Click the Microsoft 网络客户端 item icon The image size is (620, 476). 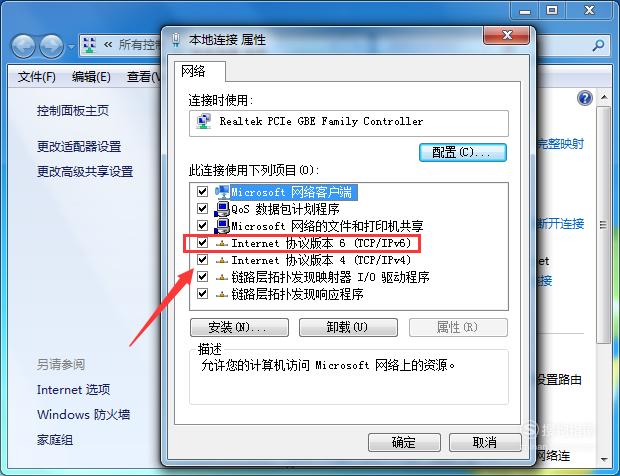coord(222,192)
